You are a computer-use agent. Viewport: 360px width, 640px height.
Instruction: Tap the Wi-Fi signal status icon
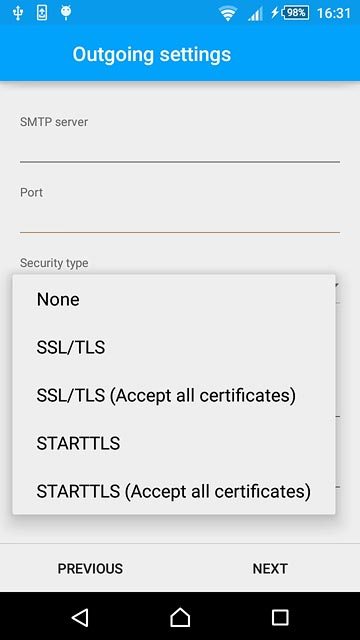point(227,13)
